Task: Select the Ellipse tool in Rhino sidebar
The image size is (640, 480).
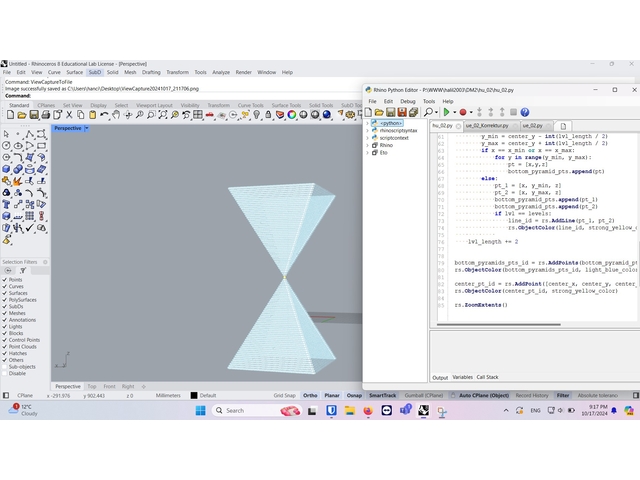Action: (x=18, y=146)
